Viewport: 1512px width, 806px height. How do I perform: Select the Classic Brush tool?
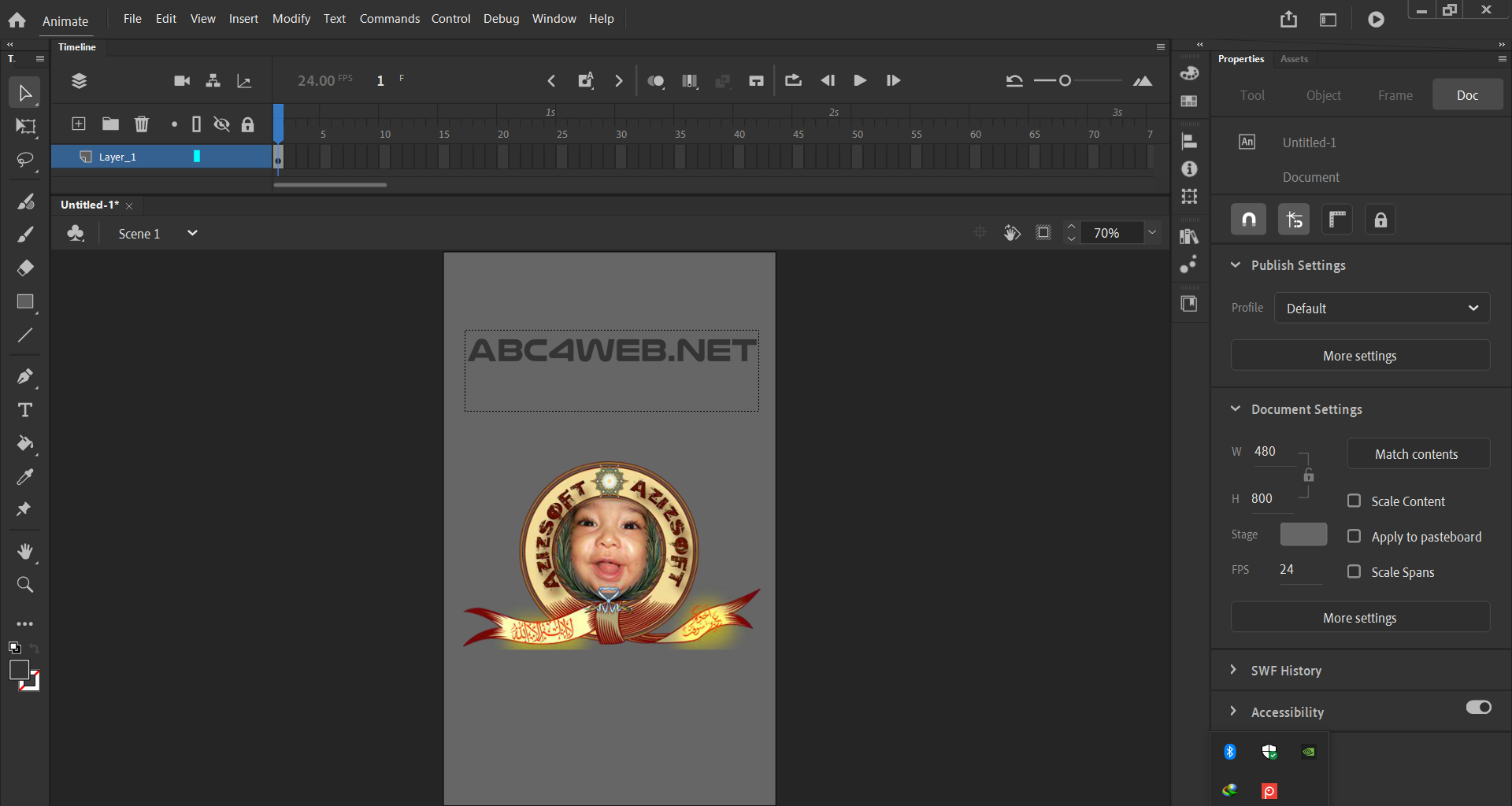[x=25, y=235]
